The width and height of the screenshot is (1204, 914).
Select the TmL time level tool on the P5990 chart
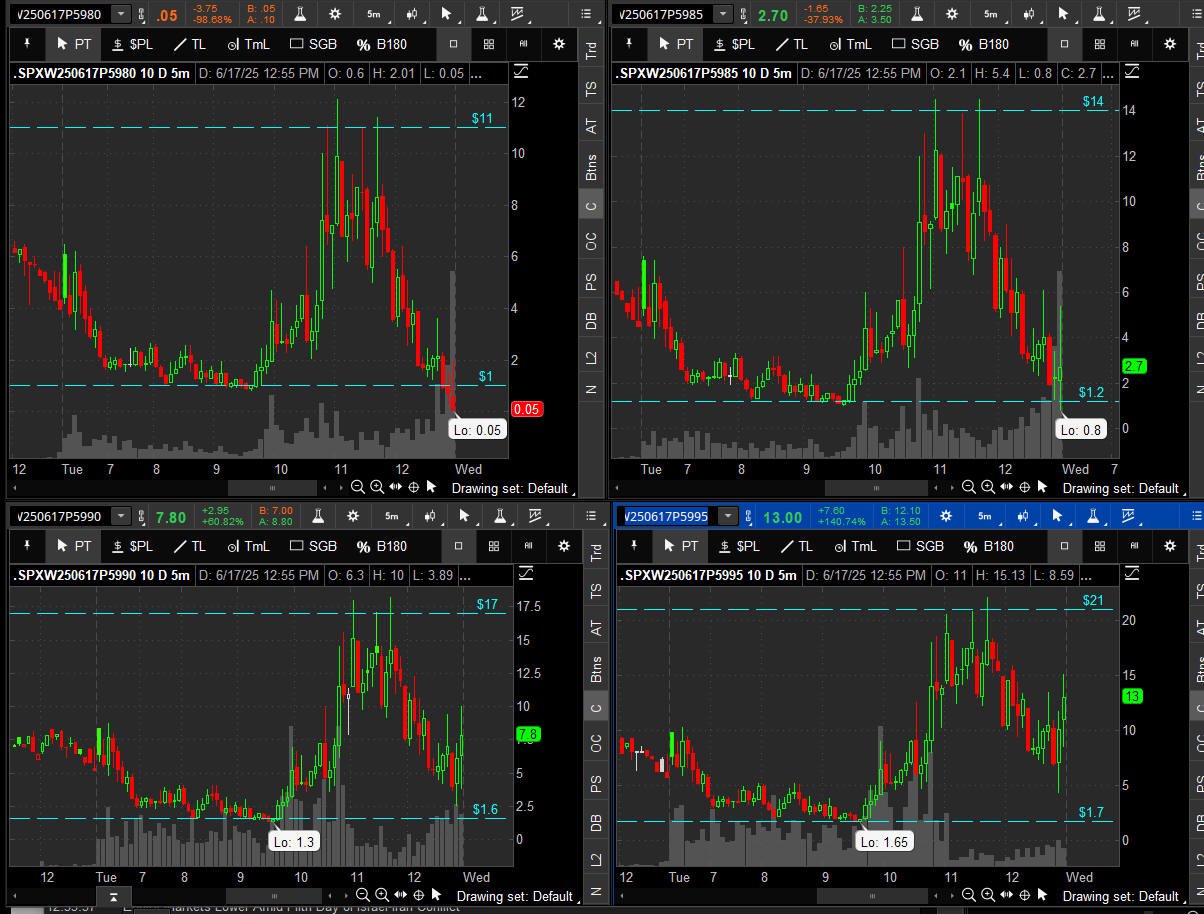tap(249, 546)
